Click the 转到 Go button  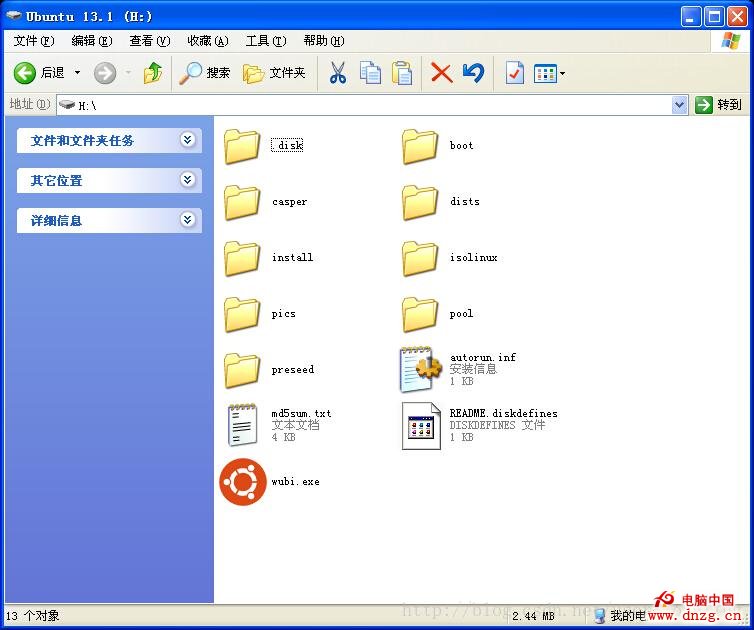tap(718, 104)
